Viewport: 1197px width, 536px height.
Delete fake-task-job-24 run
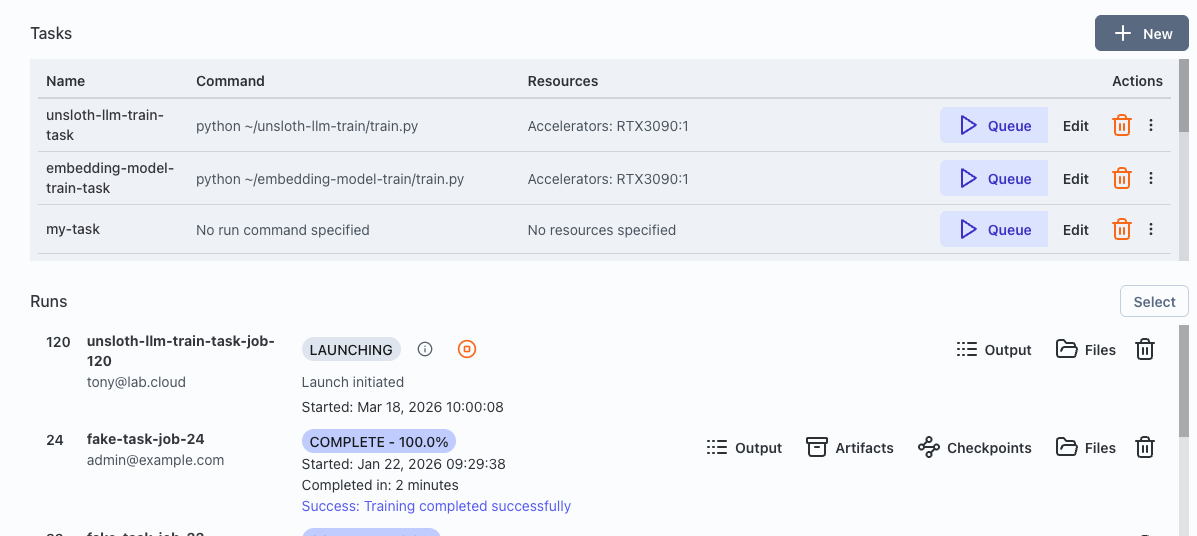[x=1145, y=448]
